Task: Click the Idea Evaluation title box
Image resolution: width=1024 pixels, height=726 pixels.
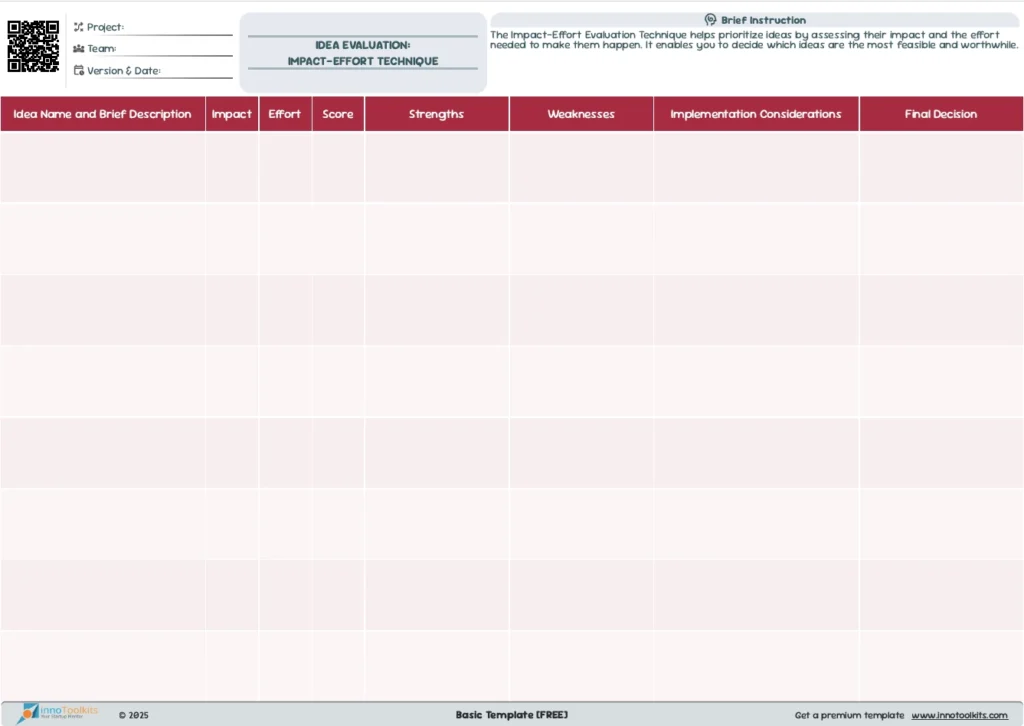Action: 363,53
